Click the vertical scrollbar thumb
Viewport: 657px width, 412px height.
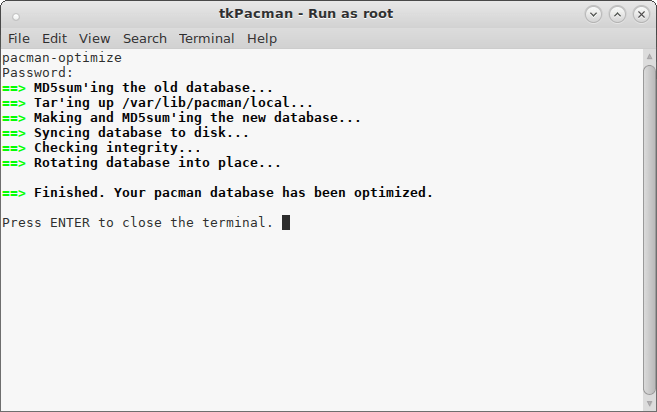pyautogui.click(x=649, y=230)
